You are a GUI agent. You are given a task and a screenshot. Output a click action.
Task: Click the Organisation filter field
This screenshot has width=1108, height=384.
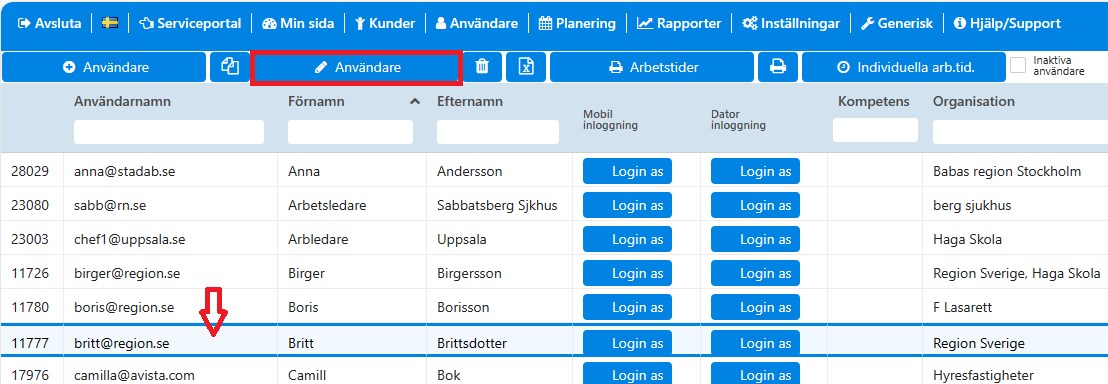tap(1020, 132)
